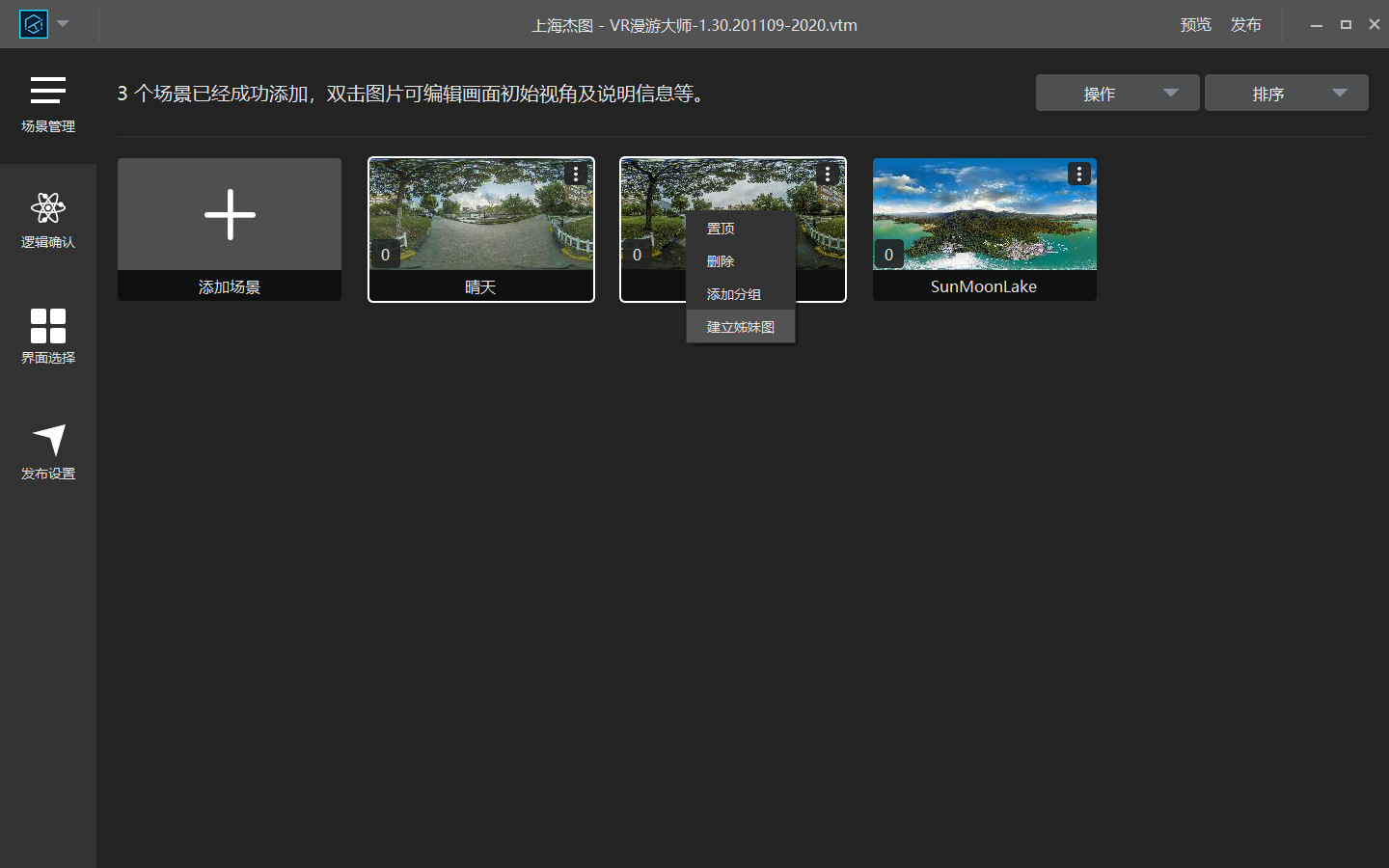Open the dropdown arrow beside app logo
Image resolution: width=1389 pixels, height=868 pixels.
[64, 24]
